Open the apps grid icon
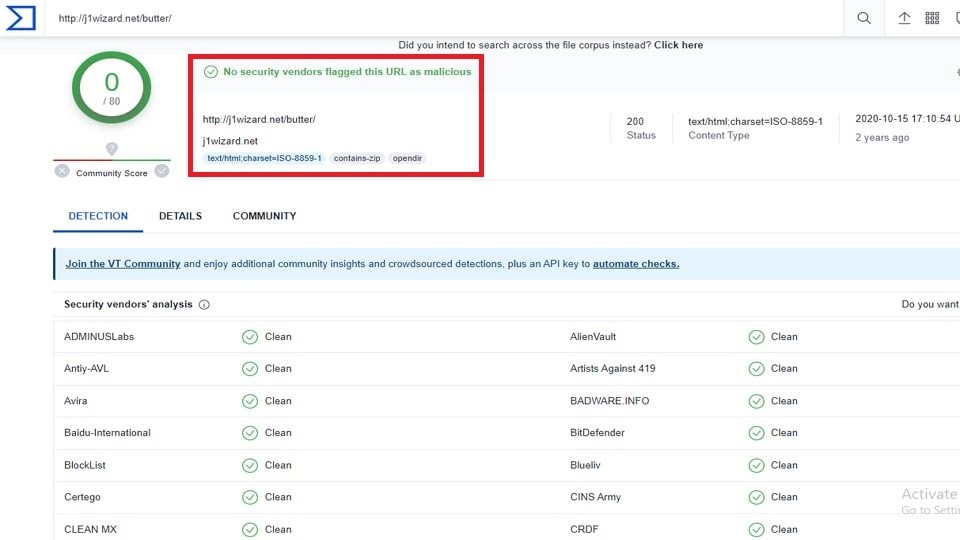Screen dimensions: 960x540 click(x=932, y=18)
